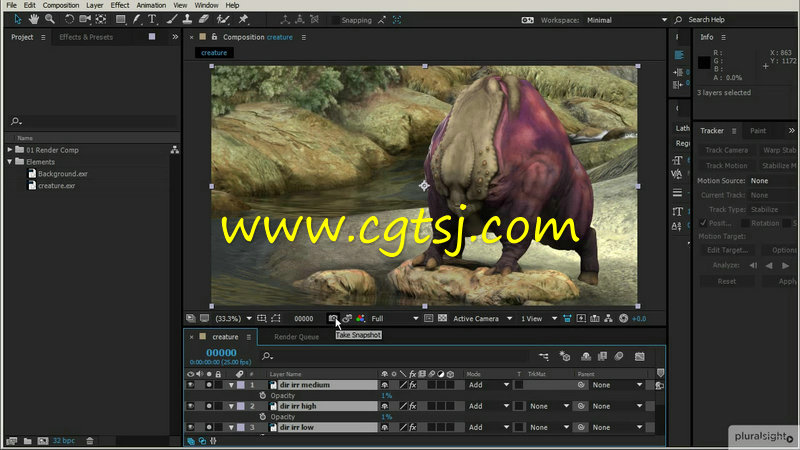Click the Edit Target button
This screenshot has height=450, width=800.
click(x=727, y=250)
